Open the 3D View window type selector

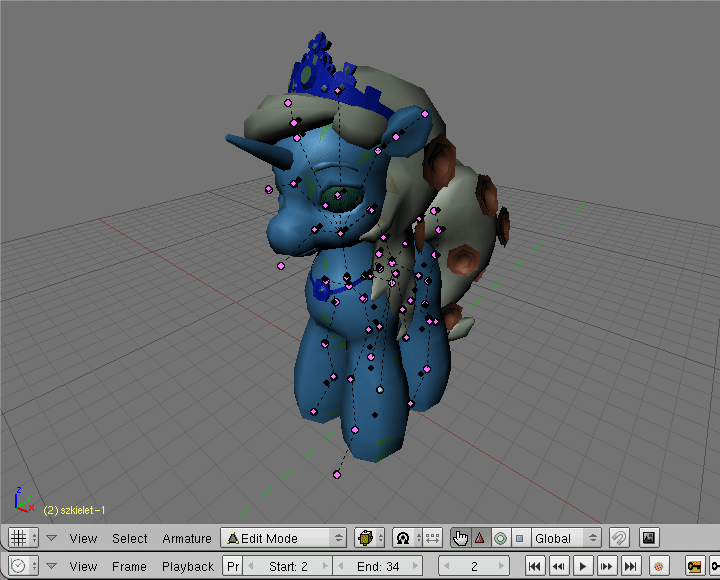point(22,538)
